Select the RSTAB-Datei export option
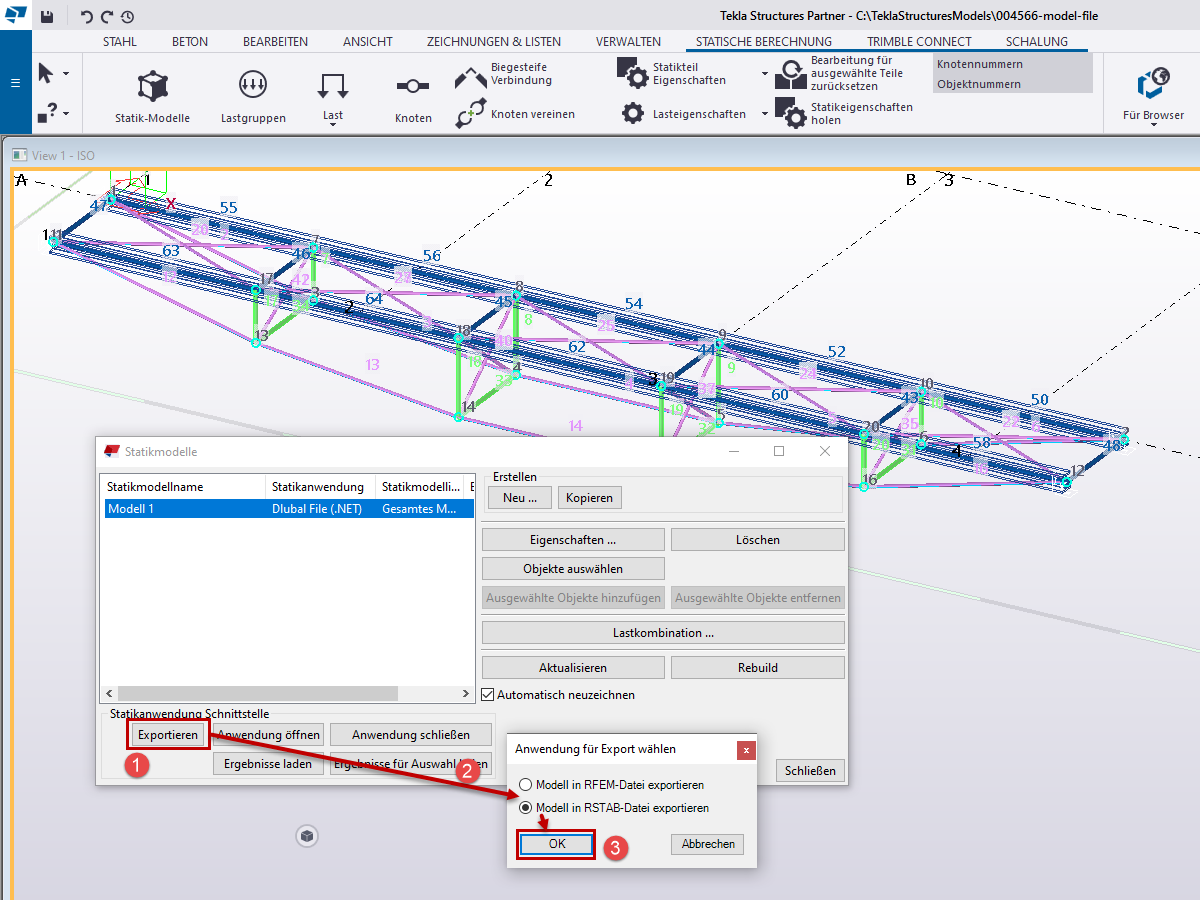Image resolution: width=1200 pixels, height=900 pixels. tap(525, 807)
